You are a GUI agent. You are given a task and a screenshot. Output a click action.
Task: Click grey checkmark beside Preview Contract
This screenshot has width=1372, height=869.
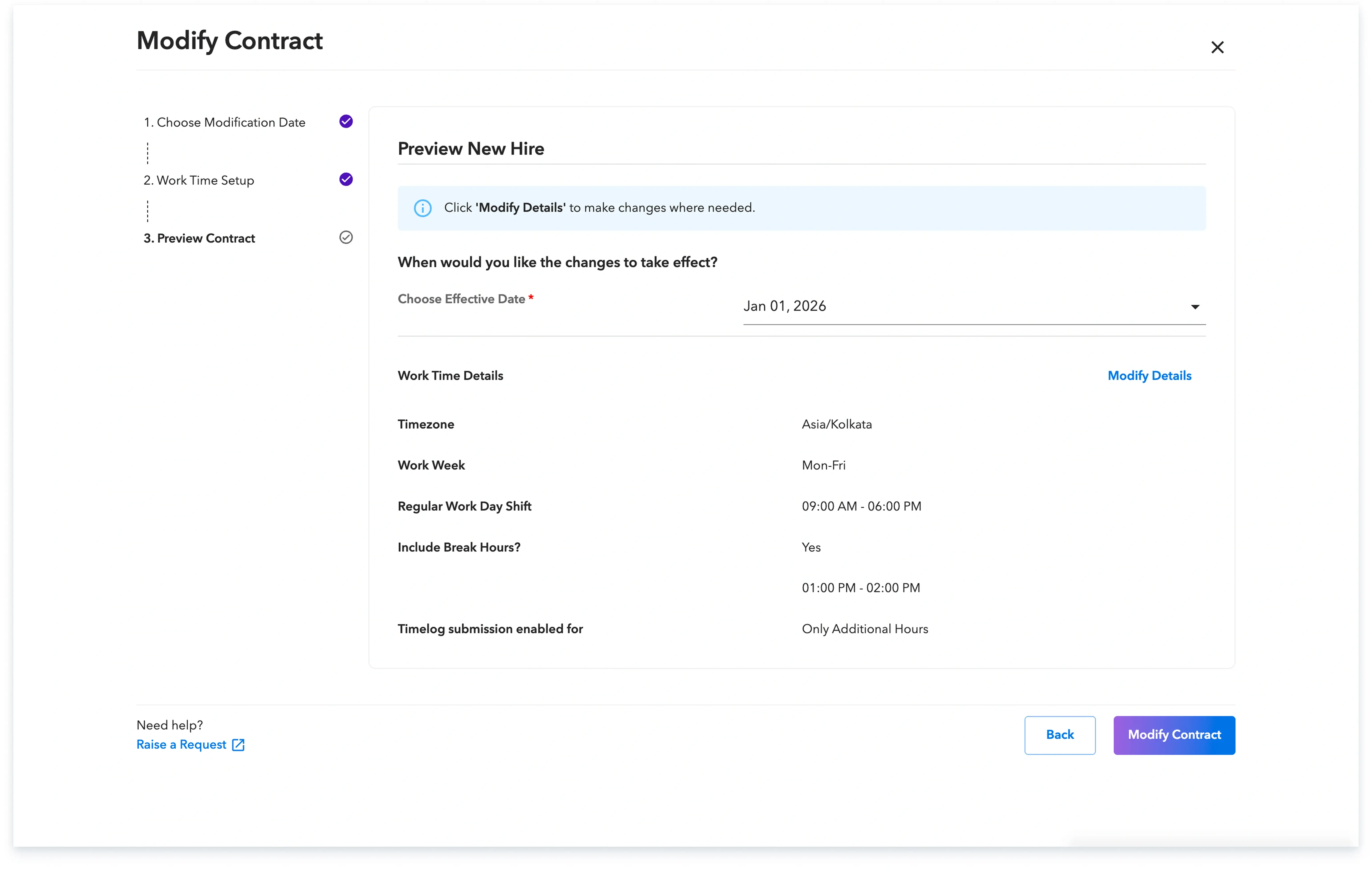346,237
